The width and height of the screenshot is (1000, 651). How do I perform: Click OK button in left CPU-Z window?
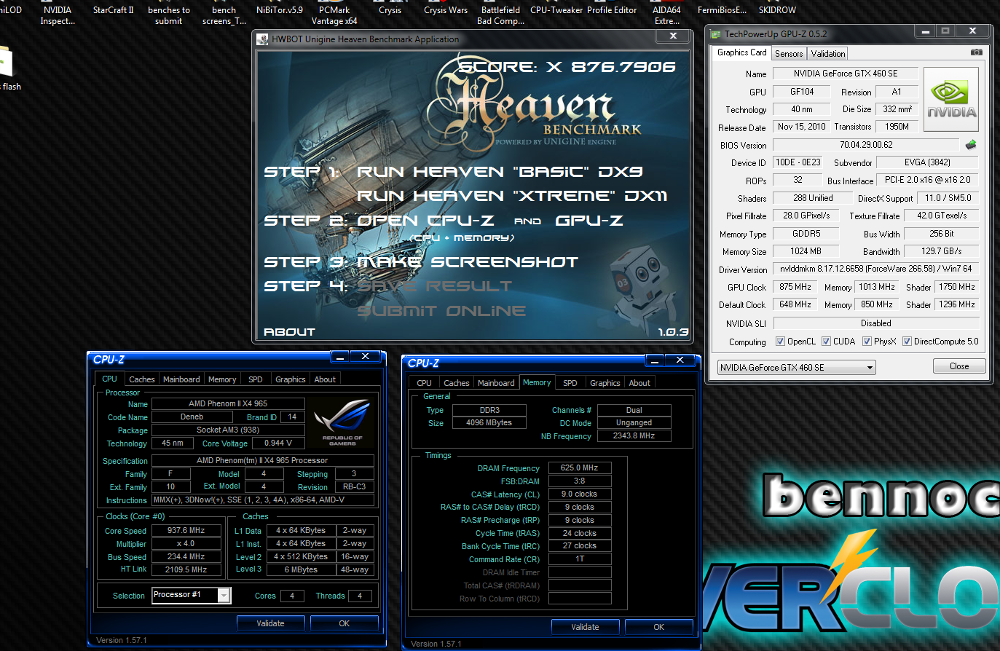(344, 623)
